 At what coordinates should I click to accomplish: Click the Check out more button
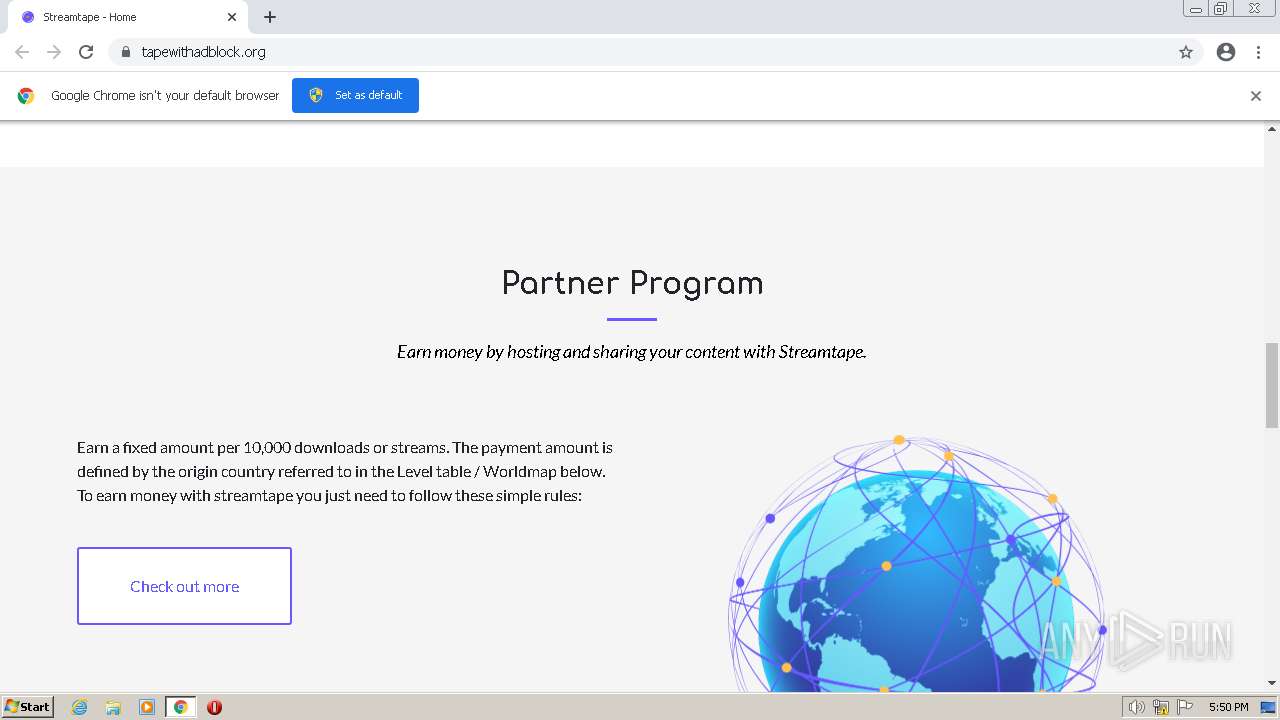(184, 586)
